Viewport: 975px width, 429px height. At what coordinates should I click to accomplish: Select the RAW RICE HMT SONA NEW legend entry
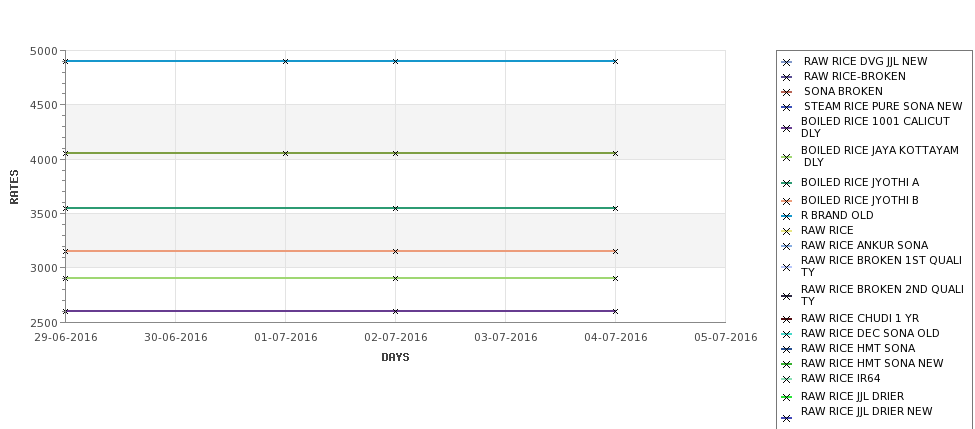pos(872,363)
